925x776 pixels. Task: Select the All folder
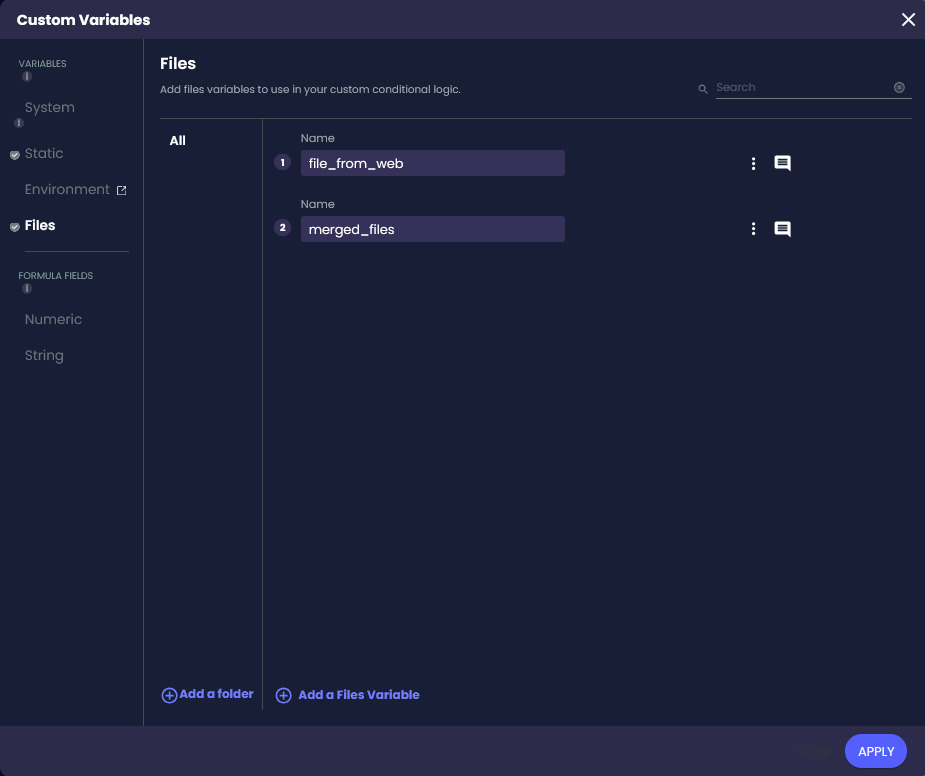point(178,140)
